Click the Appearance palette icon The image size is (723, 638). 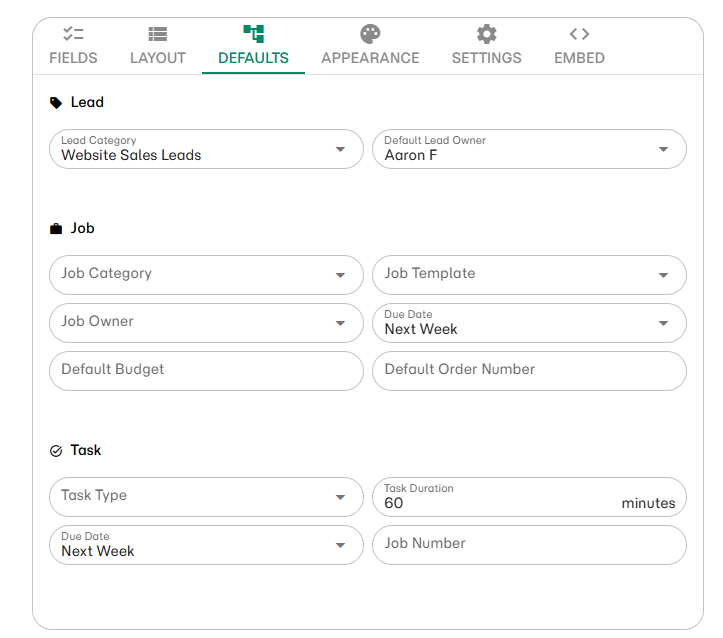tap(370, 34)
